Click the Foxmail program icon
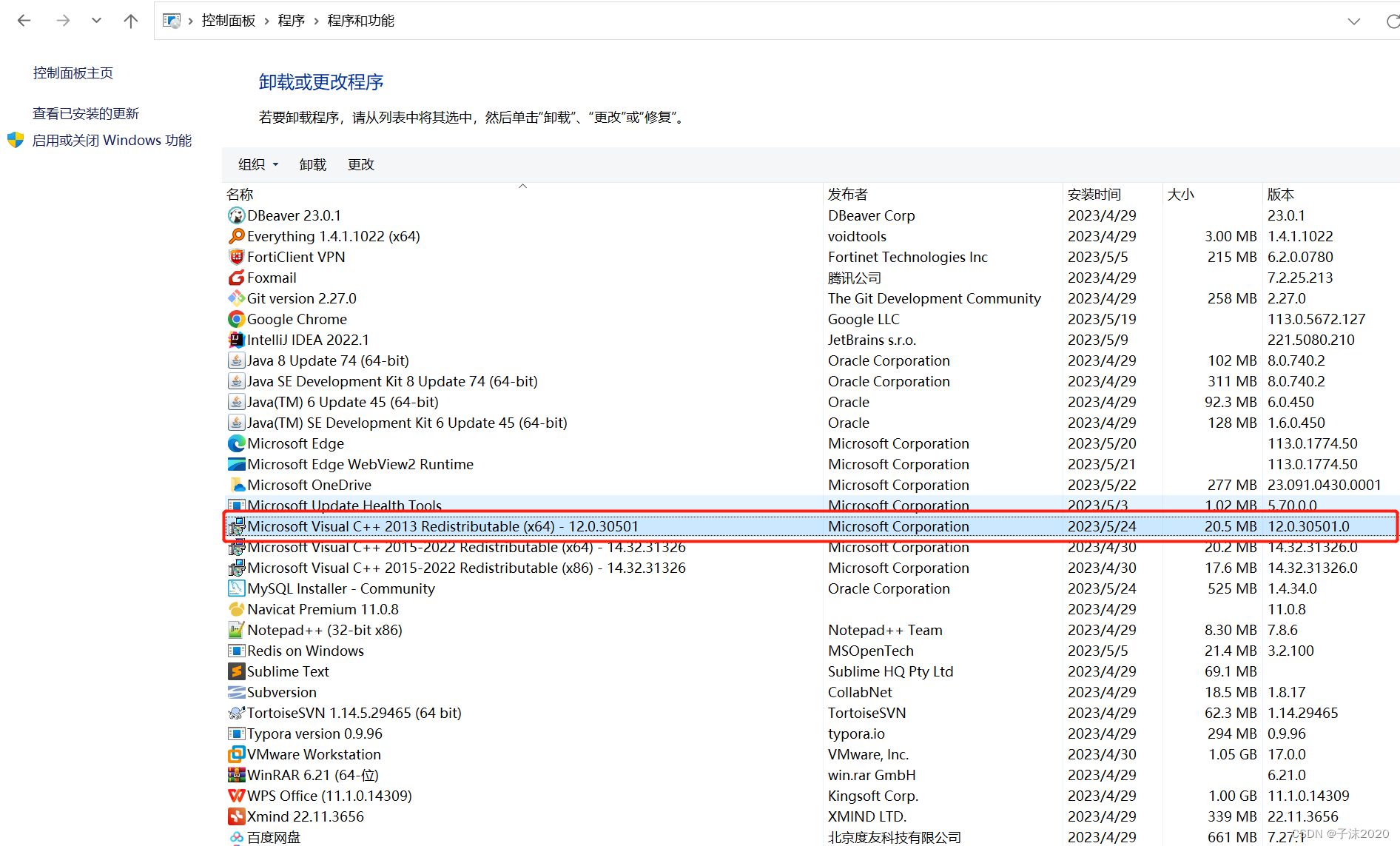1400x846 pixels. [236, 278]
